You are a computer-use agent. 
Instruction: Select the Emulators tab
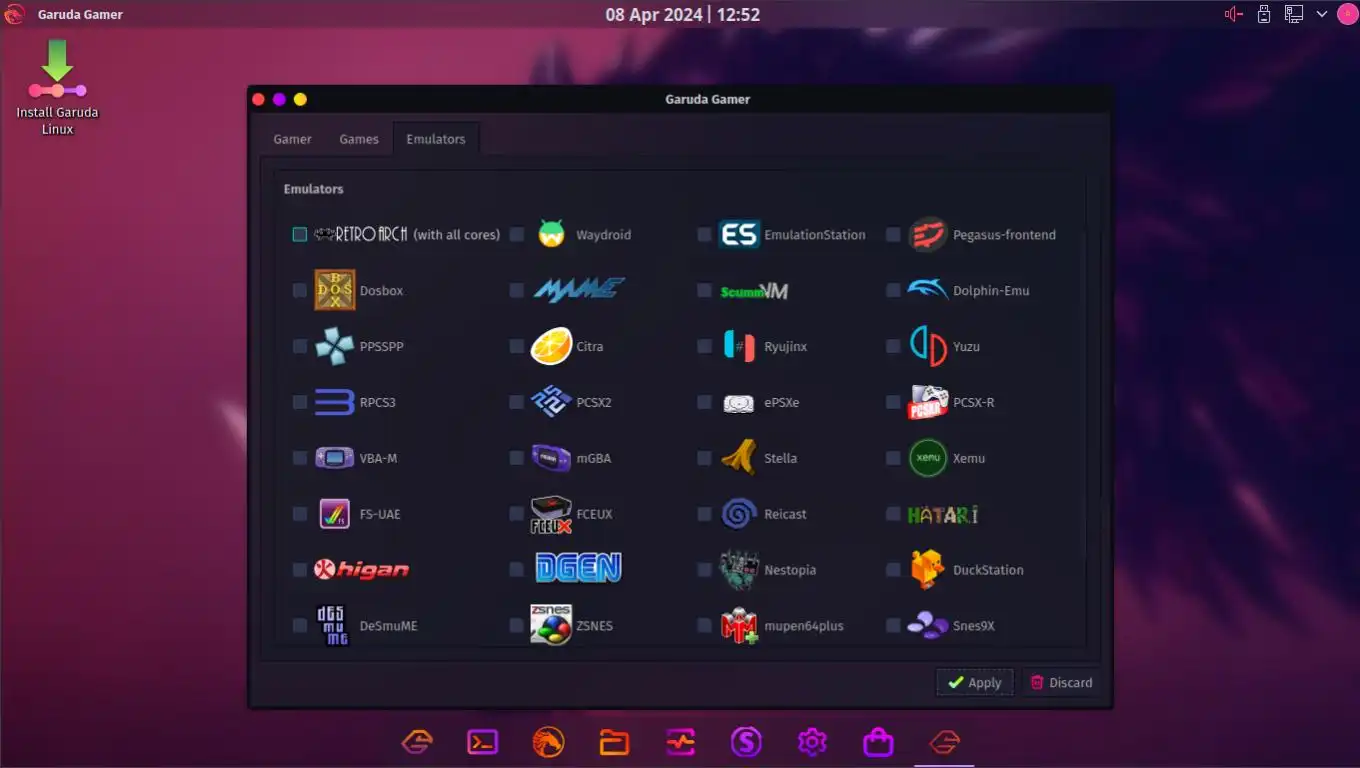(x=436, y=139)
